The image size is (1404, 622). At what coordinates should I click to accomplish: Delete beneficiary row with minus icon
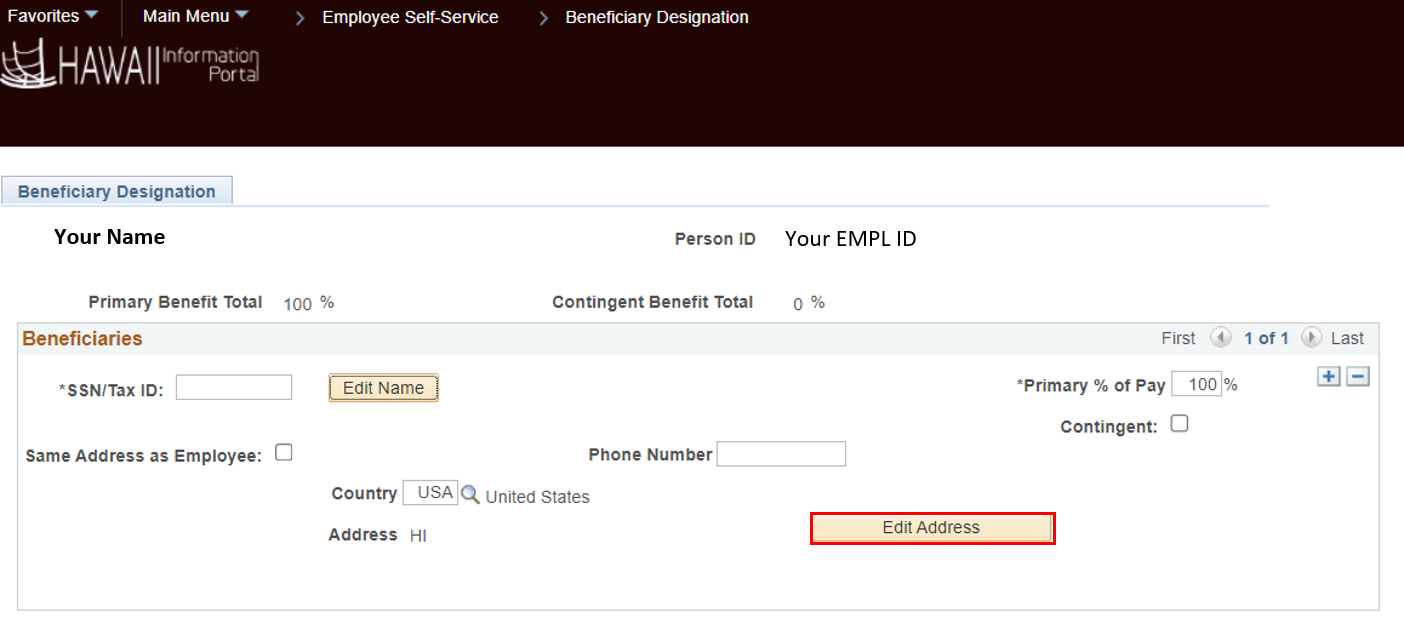1357,376
